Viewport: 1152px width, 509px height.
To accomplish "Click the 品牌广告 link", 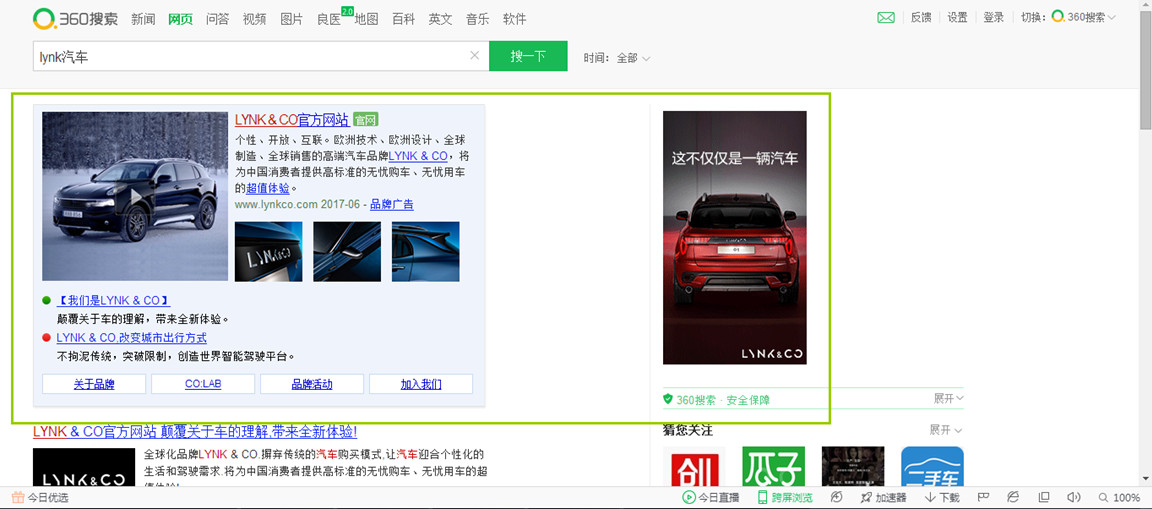I will pos(392,204).
